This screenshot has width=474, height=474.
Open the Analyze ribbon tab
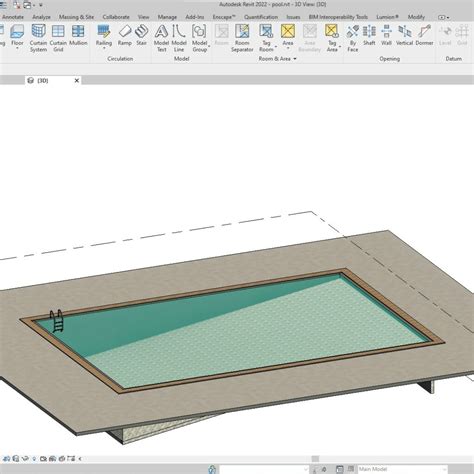click(x=41, y=17)
